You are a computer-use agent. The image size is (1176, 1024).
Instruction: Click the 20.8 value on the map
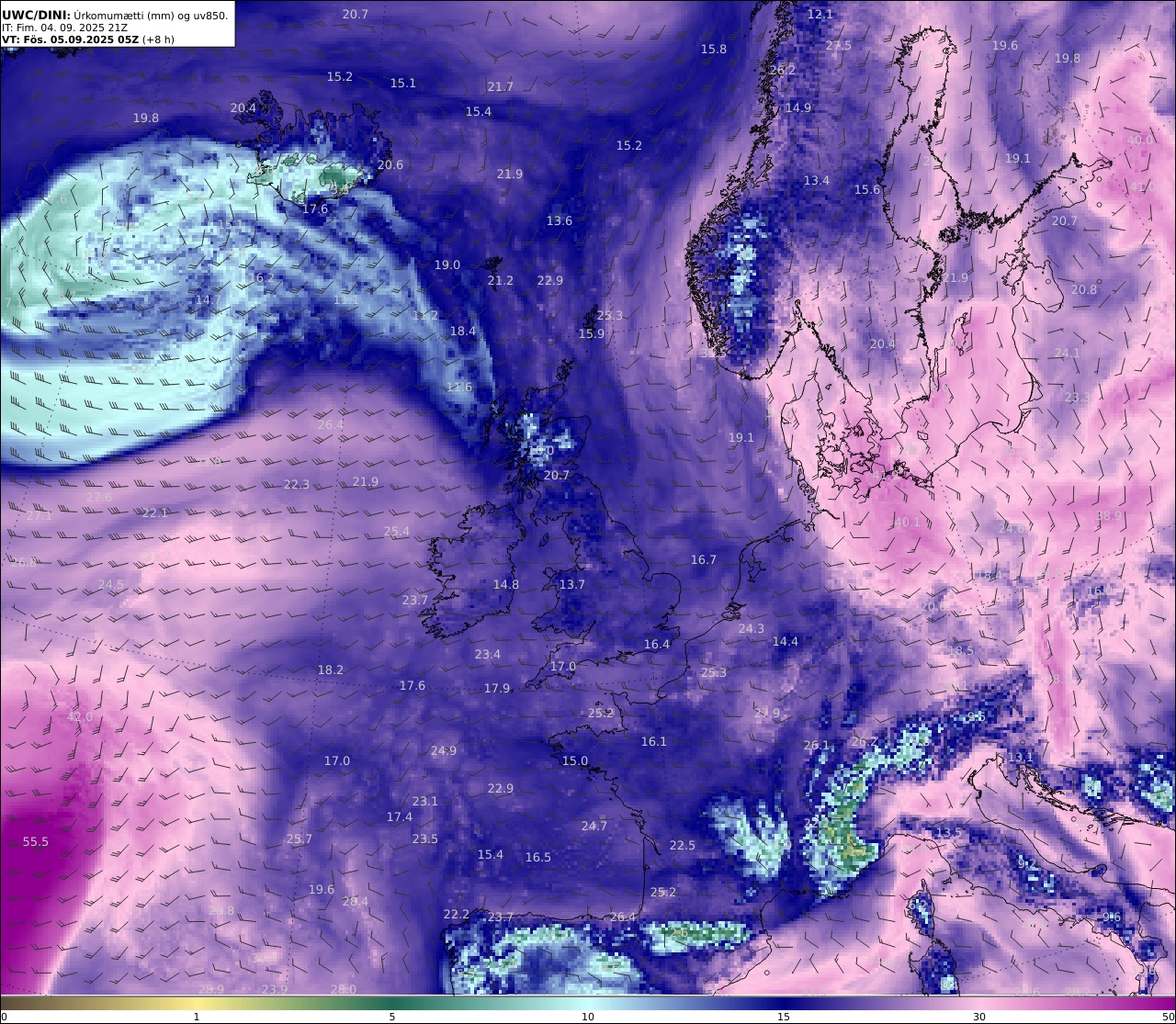pos(1084,289)
